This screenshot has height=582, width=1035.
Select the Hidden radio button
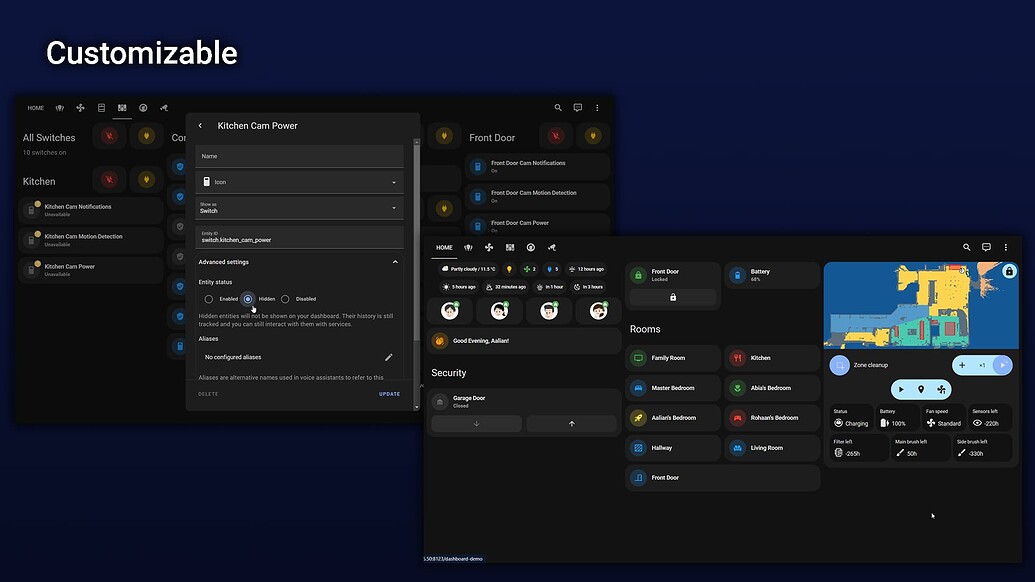pos(248,298)
